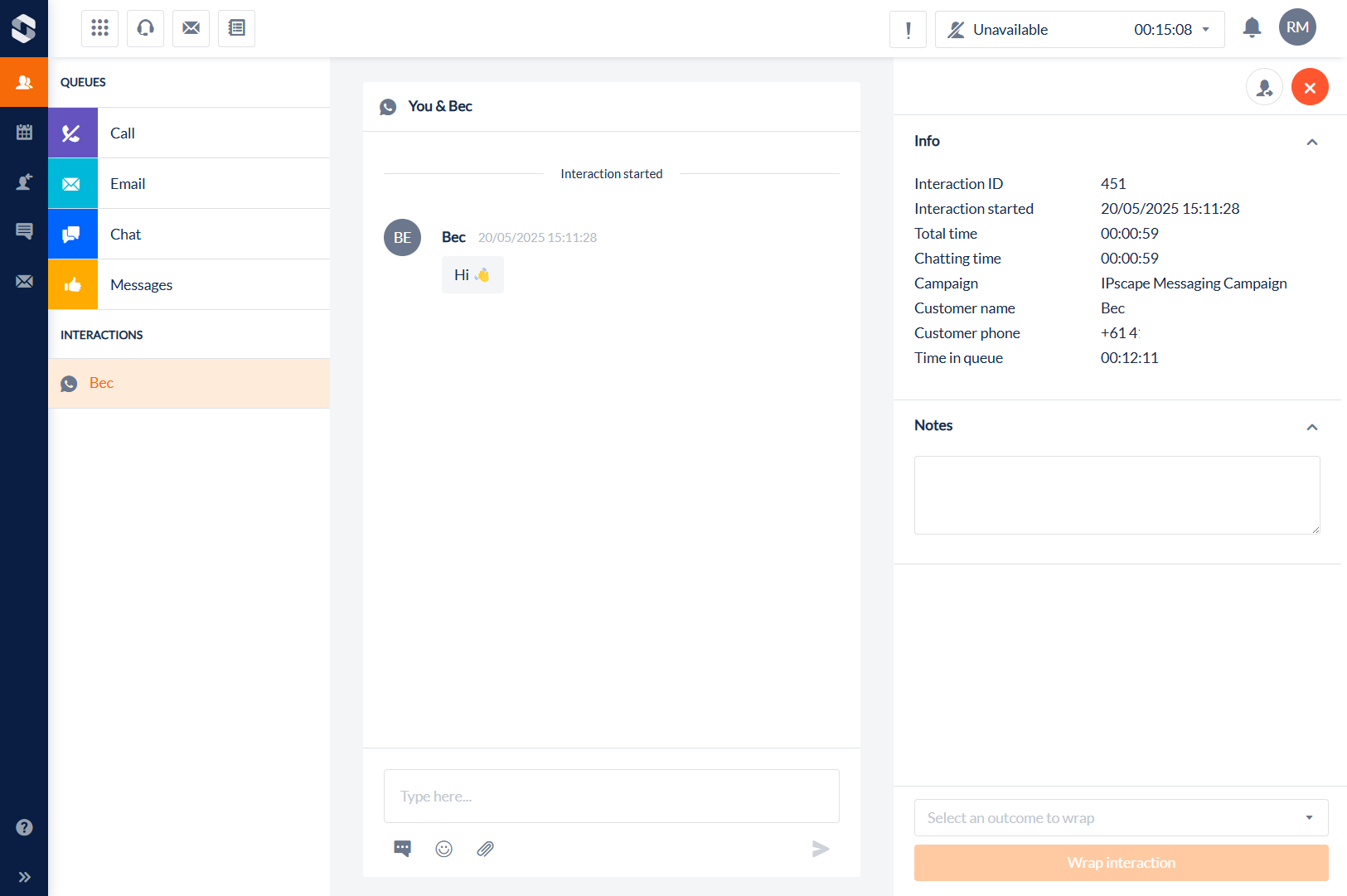Open the Select an outcome to wrap dropdown
Viewport: 1347px width, 896px height.
point(1121,818)
